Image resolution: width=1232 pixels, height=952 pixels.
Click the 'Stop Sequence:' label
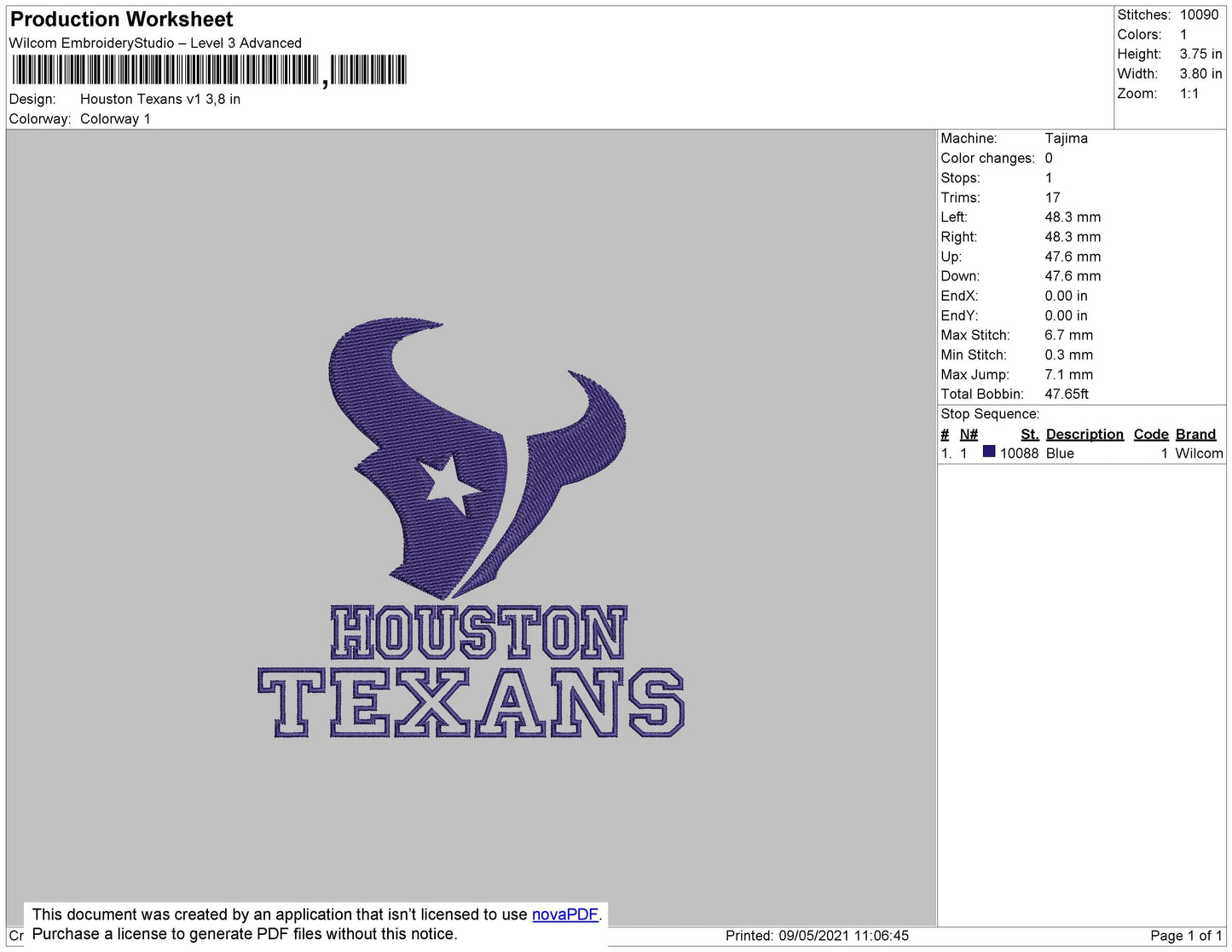990,414
